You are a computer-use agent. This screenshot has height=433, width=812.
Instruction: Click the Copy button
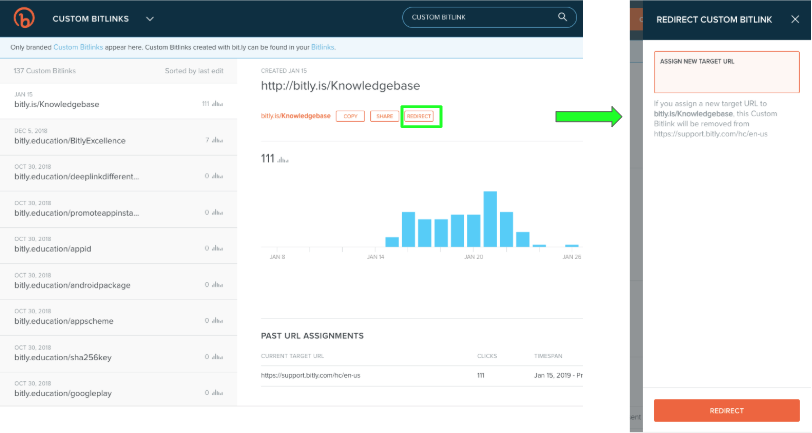(351, 116)
